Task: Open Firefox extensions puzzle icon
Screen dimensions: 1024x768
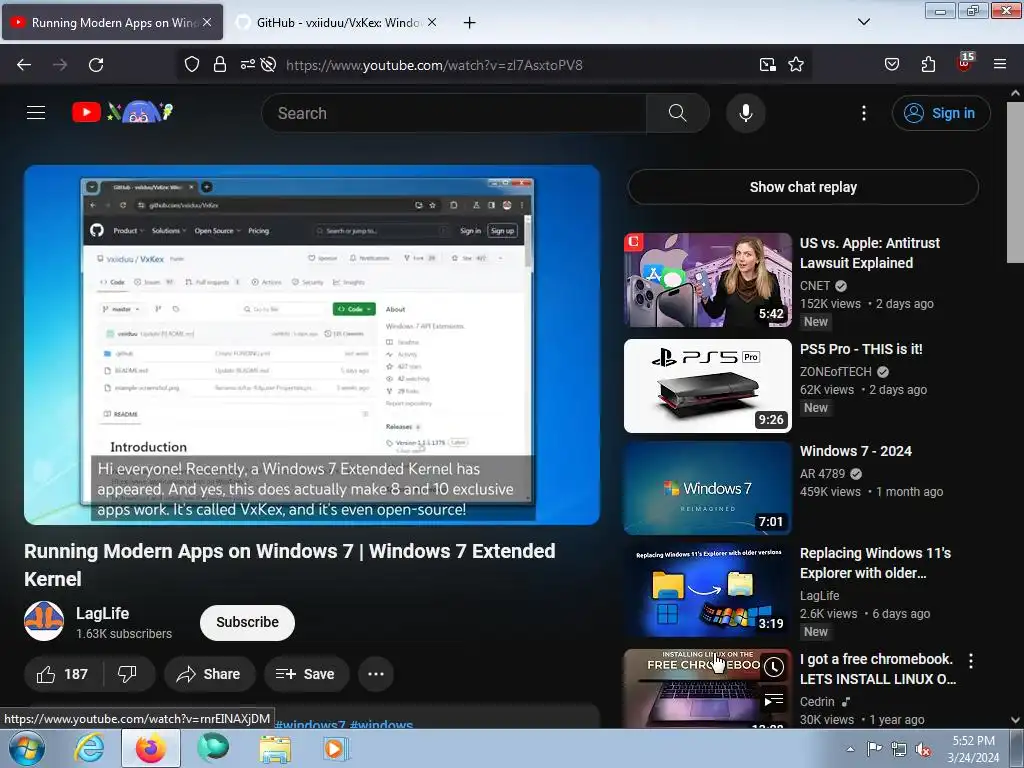Action: pos(928,65)
